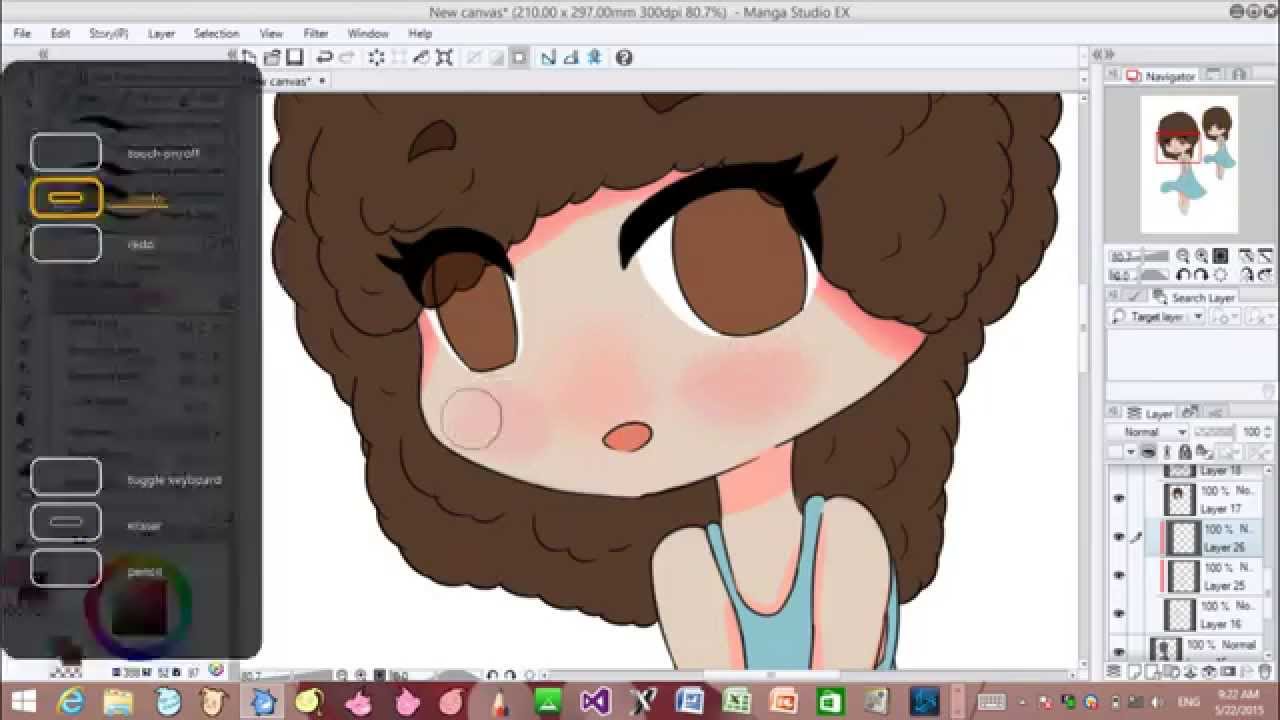Screen dimensions: 1280x720
Task: Open Excel from the taskbar
Action: pyautogui.click(x=737, y=702)
